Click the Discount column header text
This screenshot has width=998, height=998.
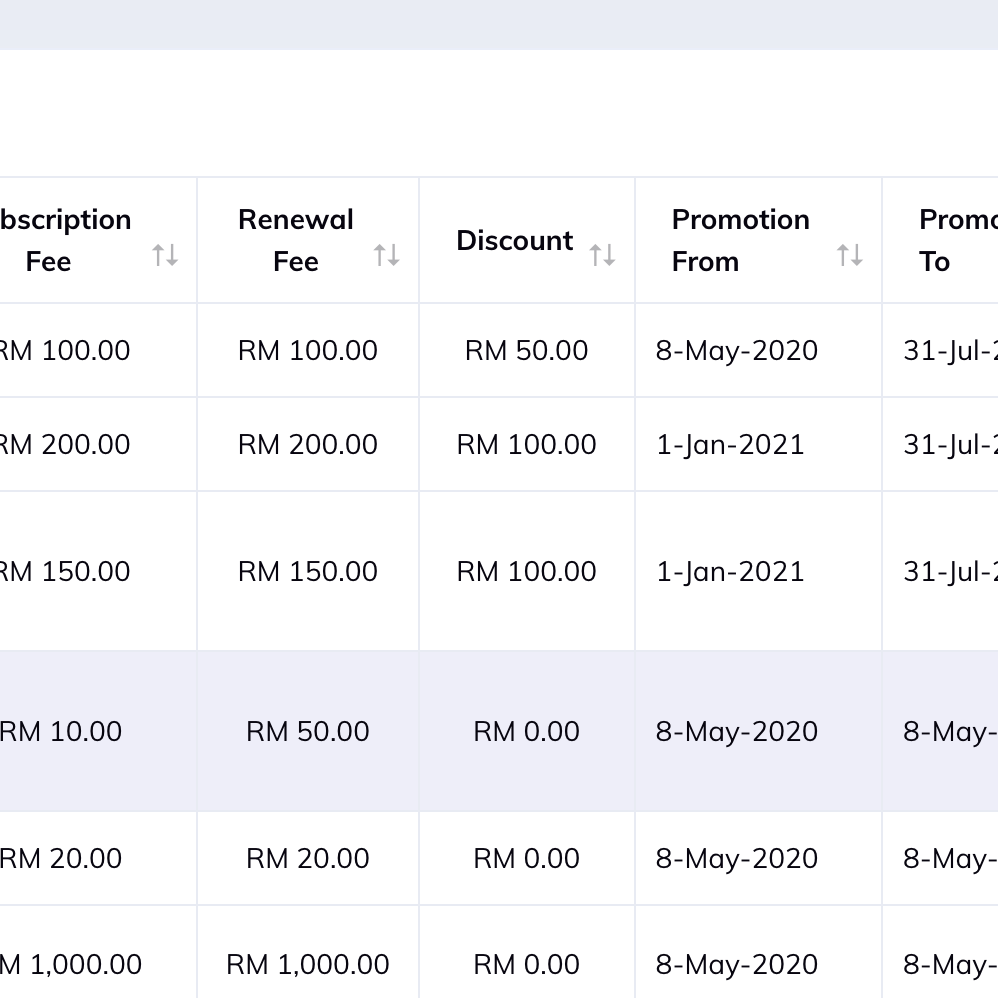click(514, 241)
